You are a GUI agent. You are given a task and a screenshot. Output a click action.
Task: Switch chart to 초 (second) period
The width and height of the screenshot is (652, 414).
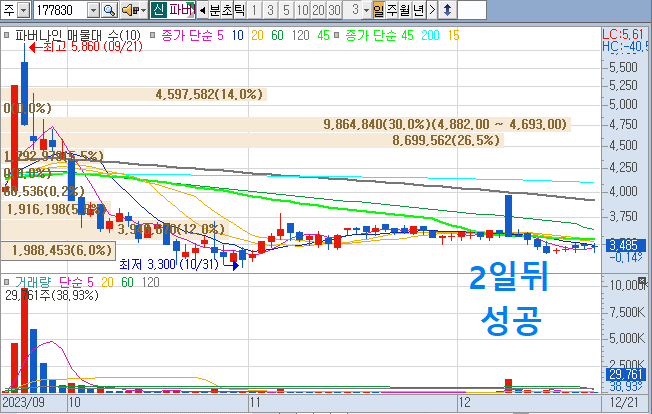[x=227, y=10]
